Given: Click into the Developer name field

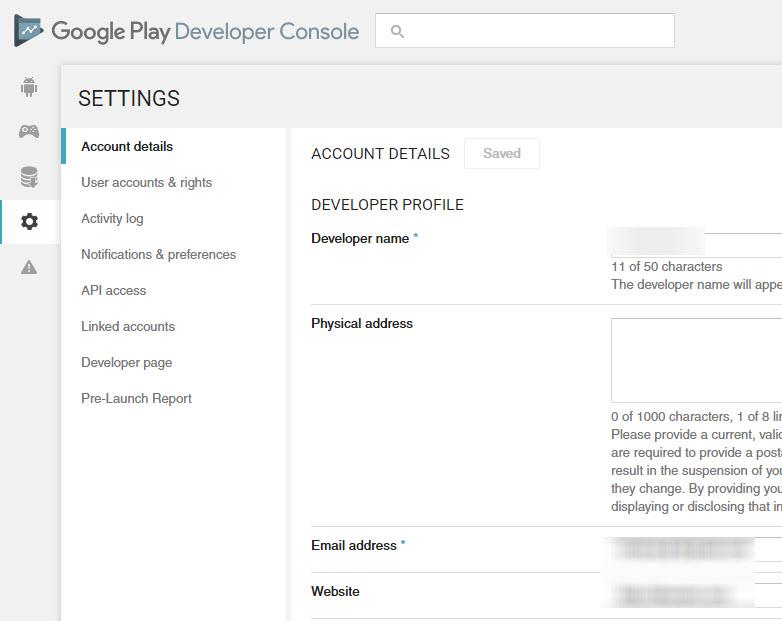Looking at the screenshot, I should 696,245.
